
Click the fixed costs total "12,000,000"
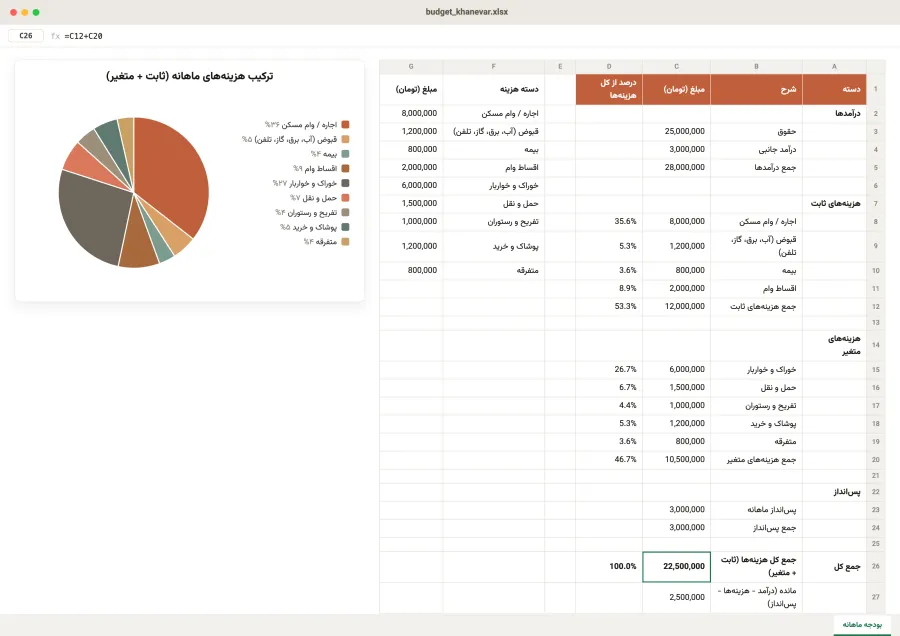pyautogui.click(x=676, y=307)
